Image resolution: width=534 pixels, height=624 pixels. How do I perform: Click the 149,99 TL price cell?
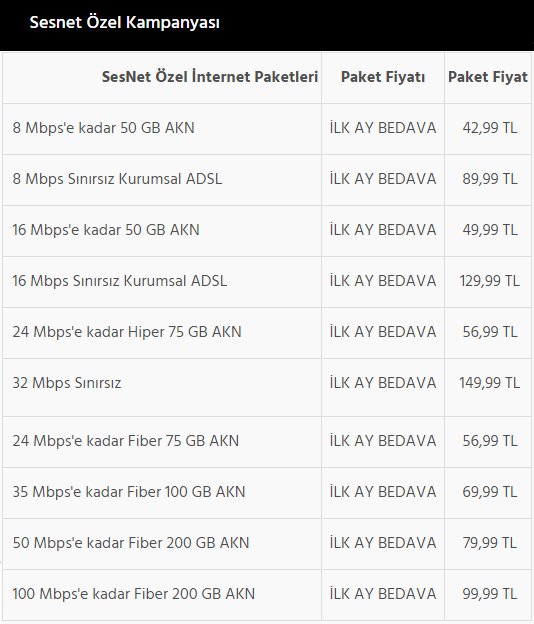click(x=489, y=383)
